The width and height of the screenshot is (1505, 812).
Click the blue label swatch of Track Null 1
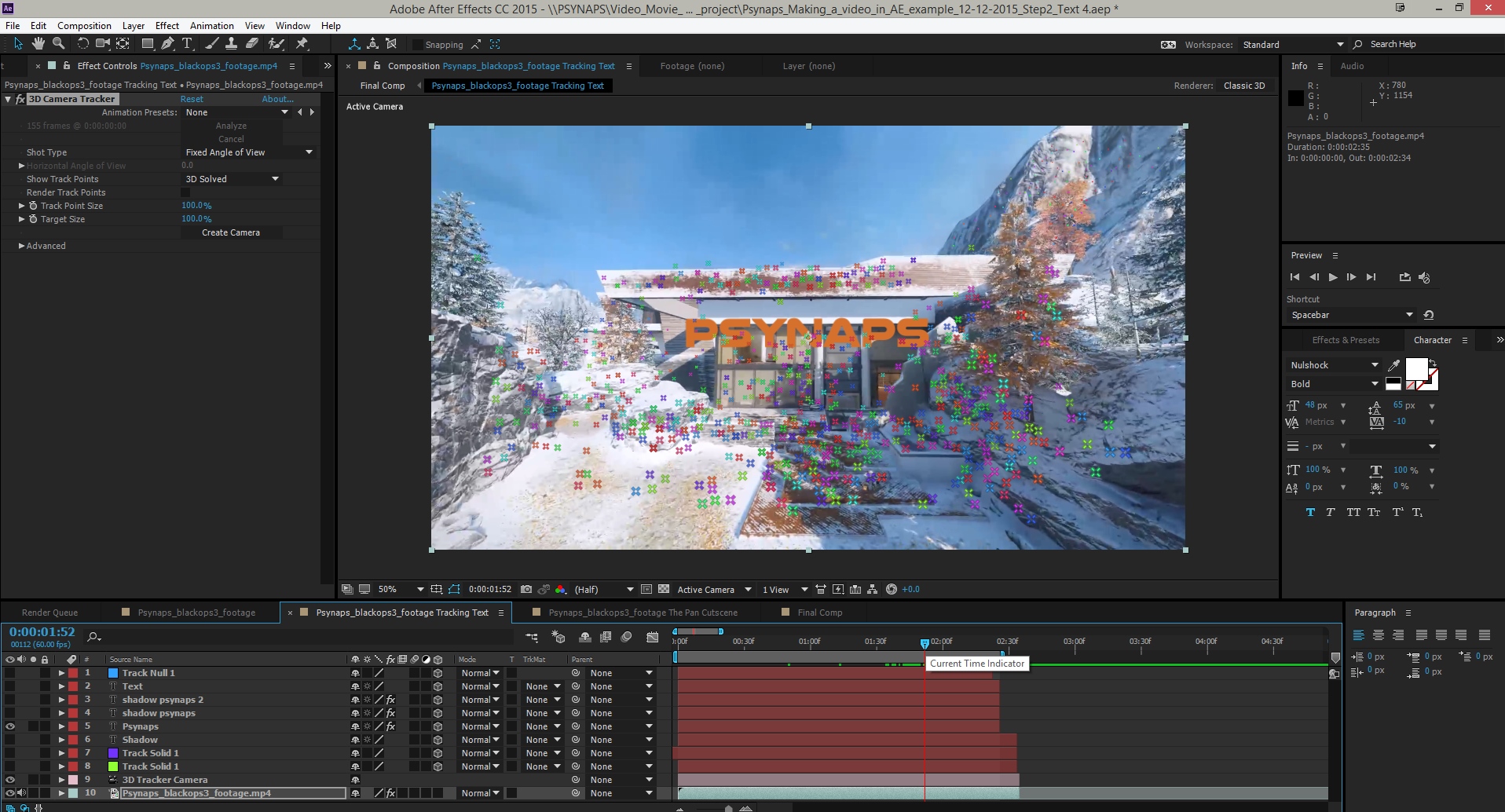[113, 673]
